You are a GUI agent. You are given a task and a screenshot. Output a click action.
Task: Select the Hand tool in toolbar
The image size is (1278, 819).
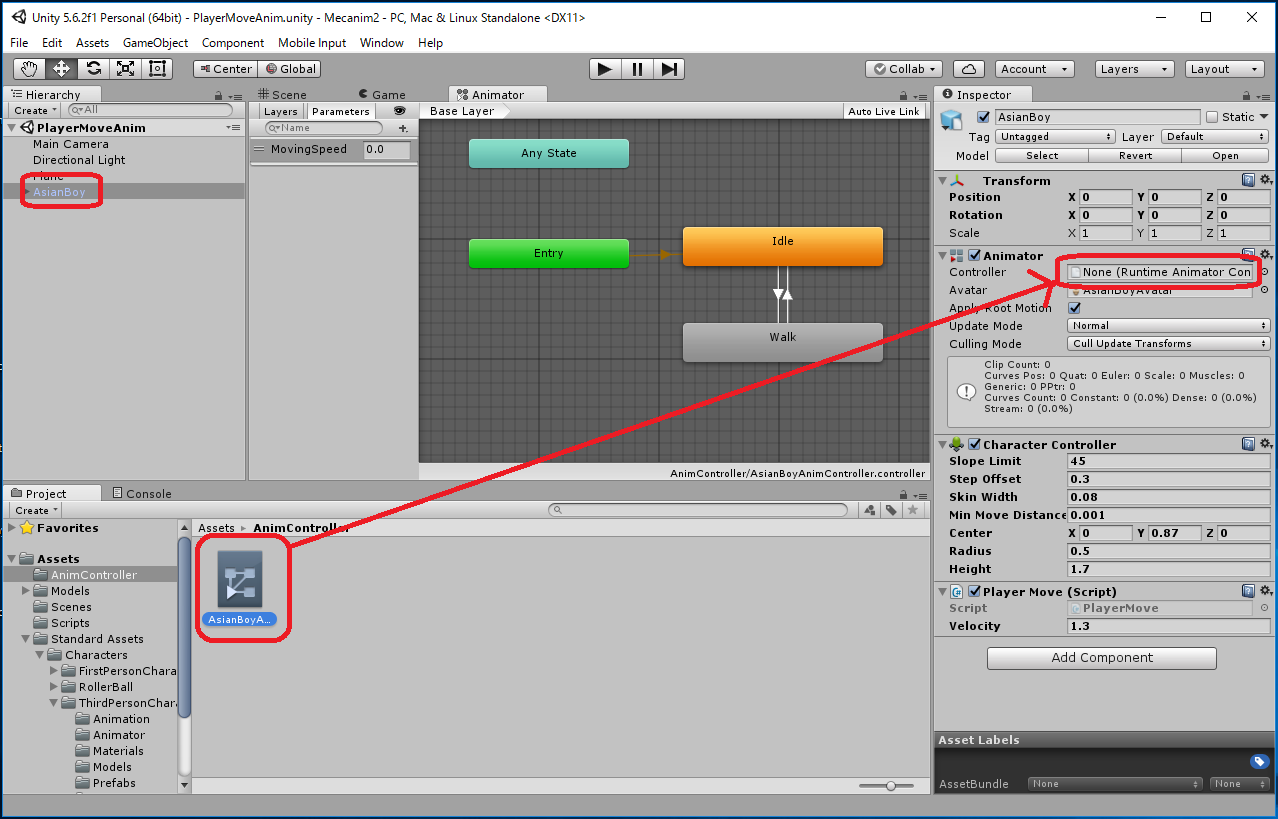pyautogui.click(x=29, y=69)
